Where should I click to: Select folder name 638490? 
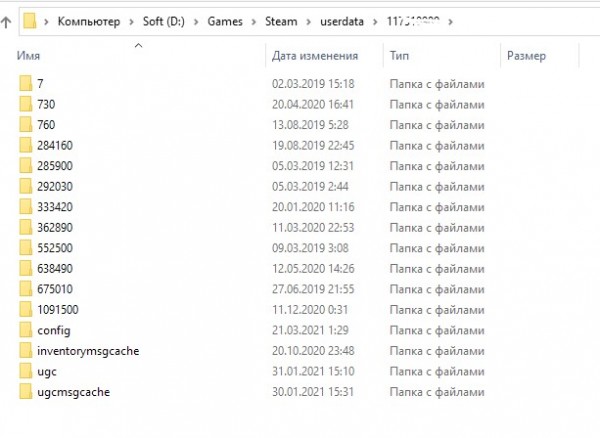click(55, 269)
